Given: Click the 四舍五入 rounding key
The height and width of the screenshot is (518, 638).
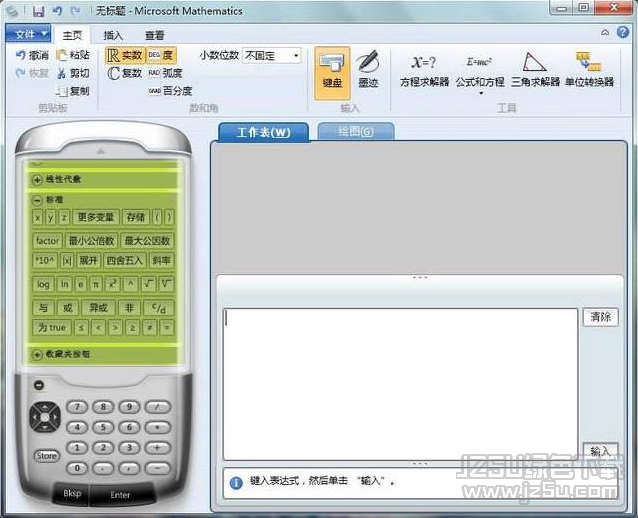Looking at the screenshot, I should click(125, 260).
